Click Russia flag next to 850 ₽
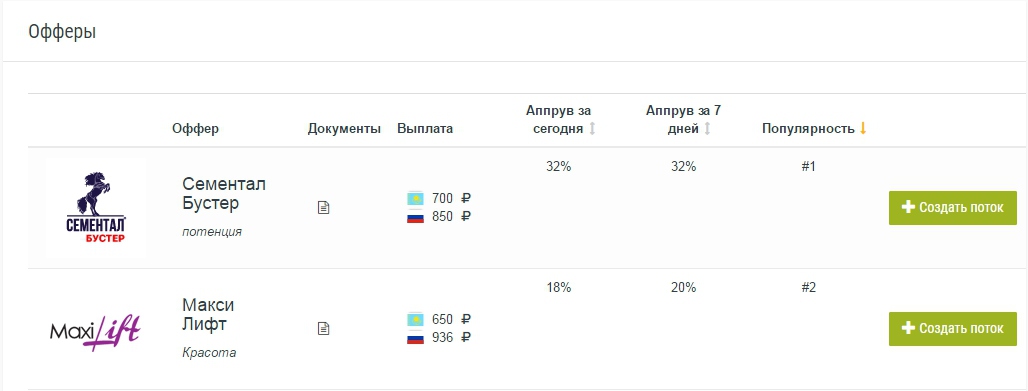Screen dimensions: 1028x391 [x=416, y=216]
